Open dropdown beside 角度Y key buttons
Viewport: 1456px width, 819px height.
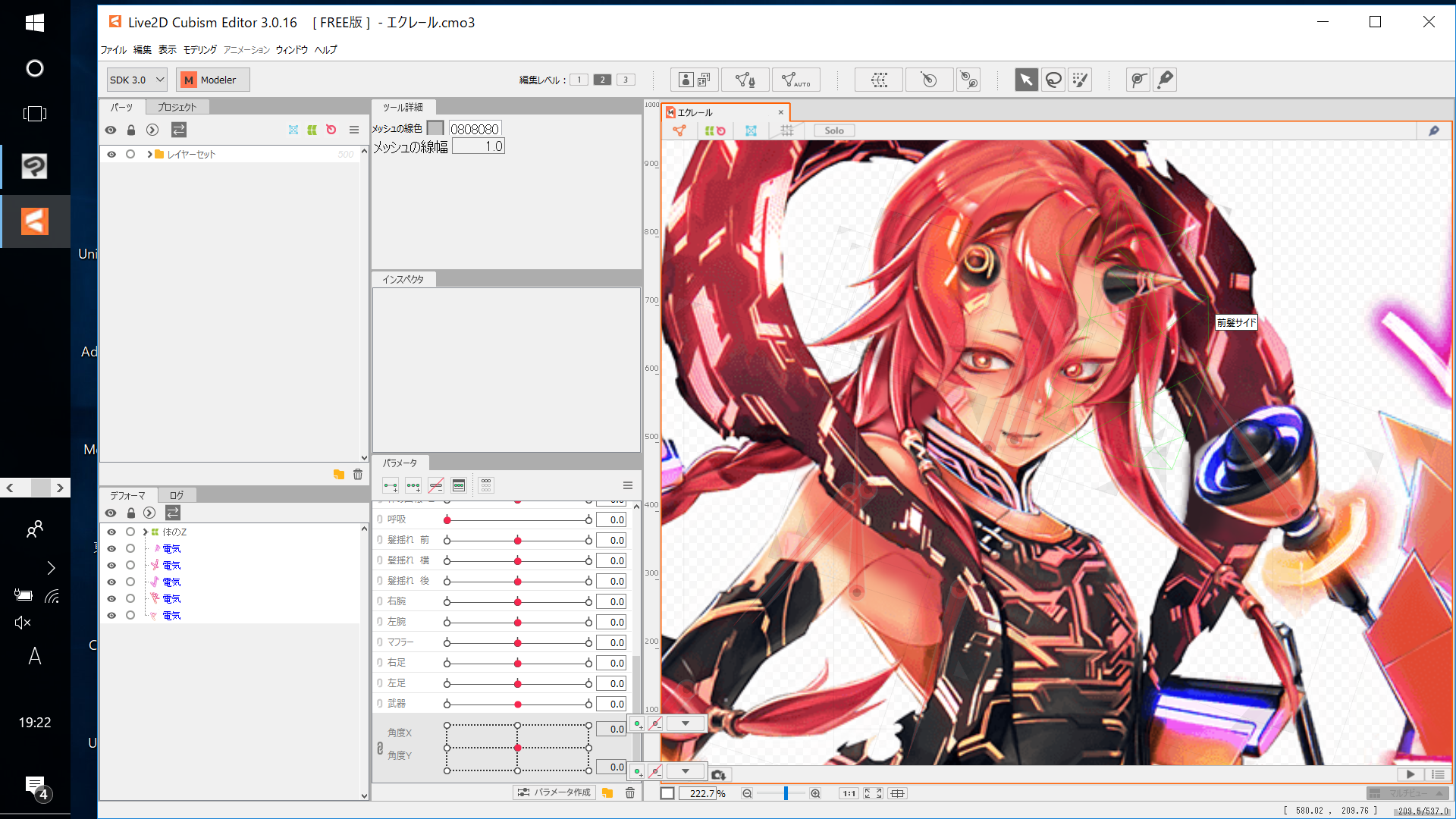click(x=686, y=771)
